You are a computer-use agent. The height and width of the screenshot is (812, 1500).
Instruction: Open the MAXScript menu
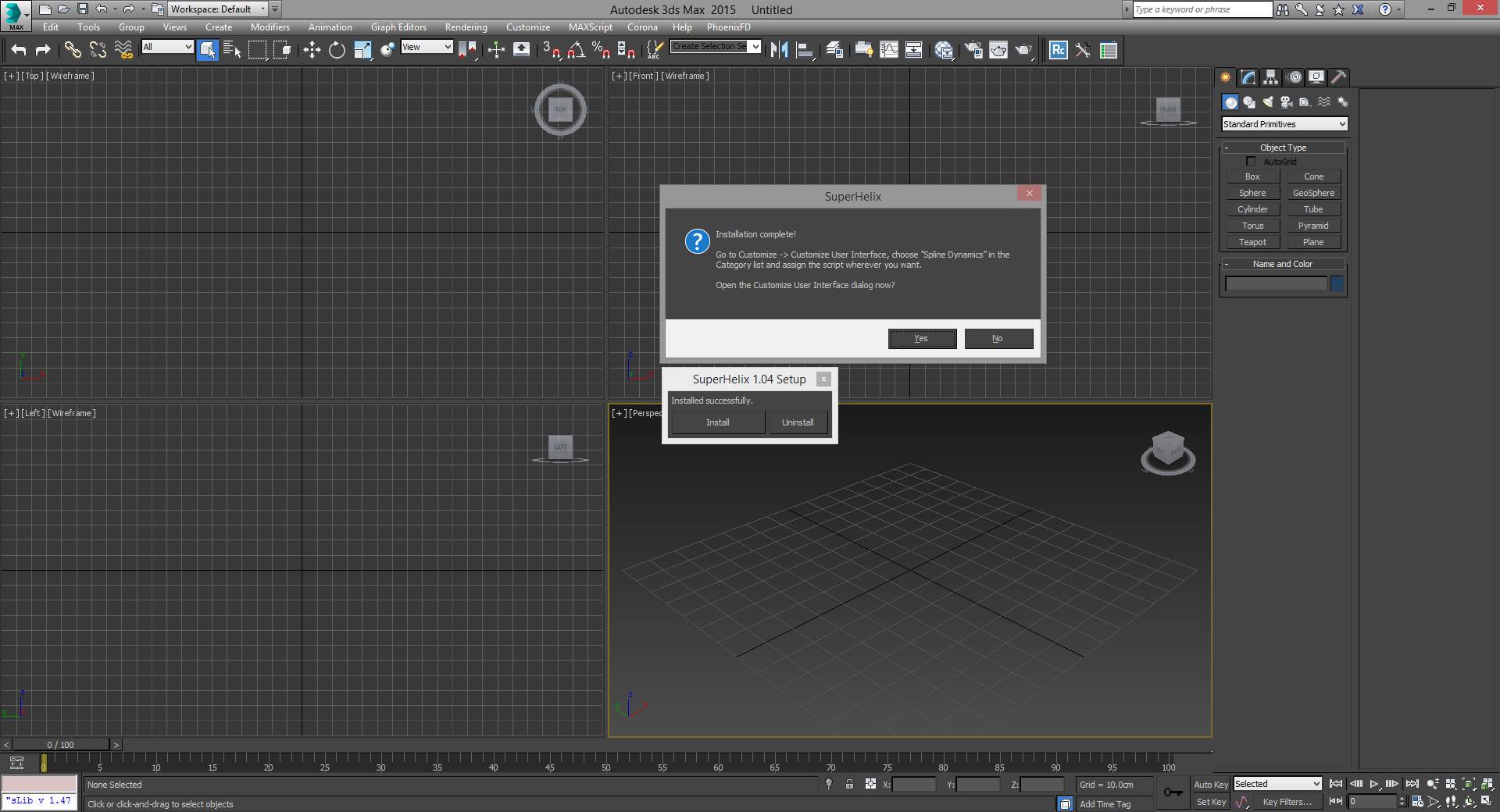coord(590,27)
